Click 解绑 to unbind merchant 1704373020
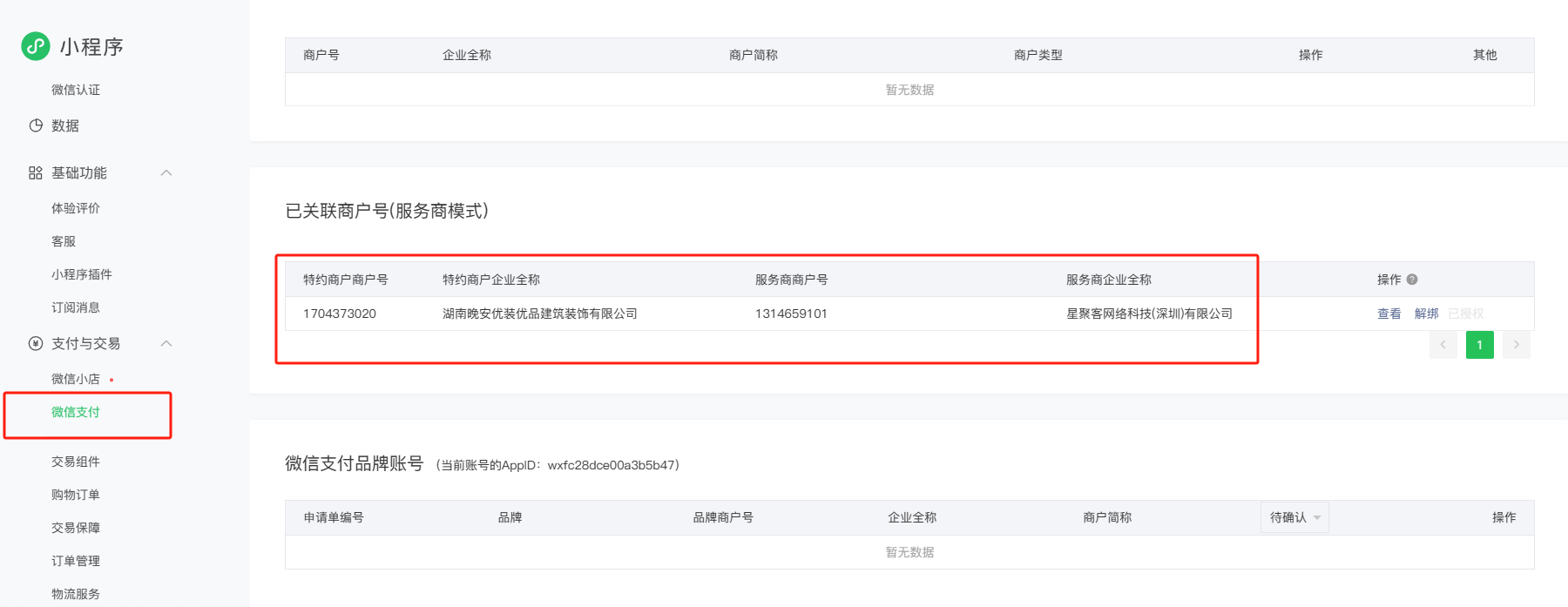Screen dimensions: 1568x607 (x=1427, y=314)
